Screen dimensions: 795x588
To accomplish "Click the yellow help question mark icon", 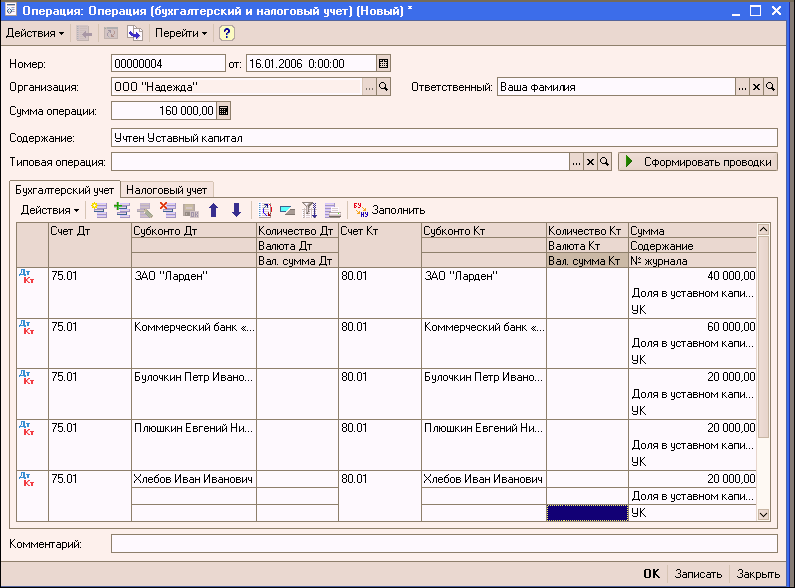I will (227, 33).
